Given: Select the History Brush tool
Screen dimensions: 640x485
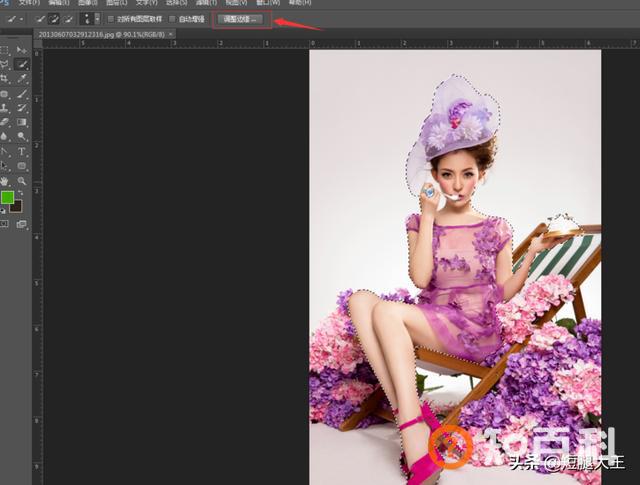Looking at the screenshot, I should click(22, 108).
